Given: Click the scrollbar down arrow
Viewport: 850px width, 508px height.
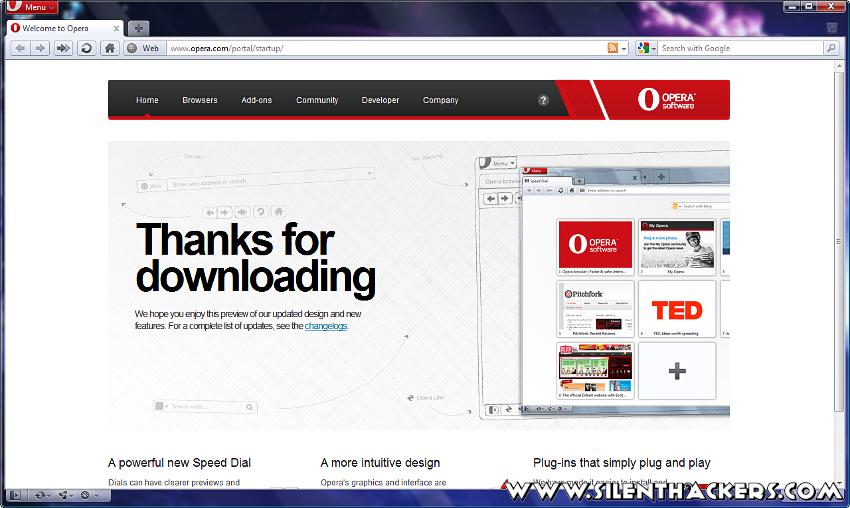Looking at the screenshot, I should [839, 484].
